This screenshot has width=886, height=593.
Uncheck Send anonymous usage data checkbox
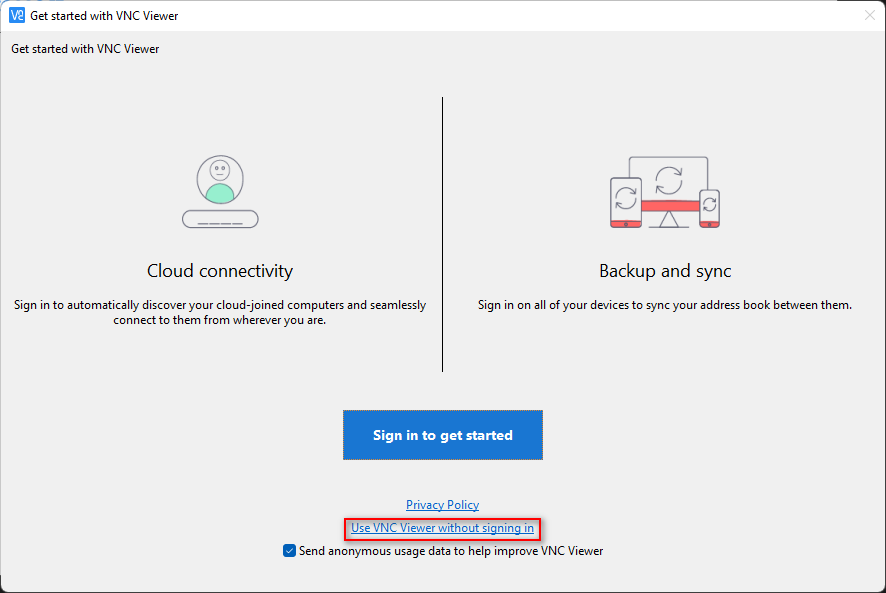289,551
